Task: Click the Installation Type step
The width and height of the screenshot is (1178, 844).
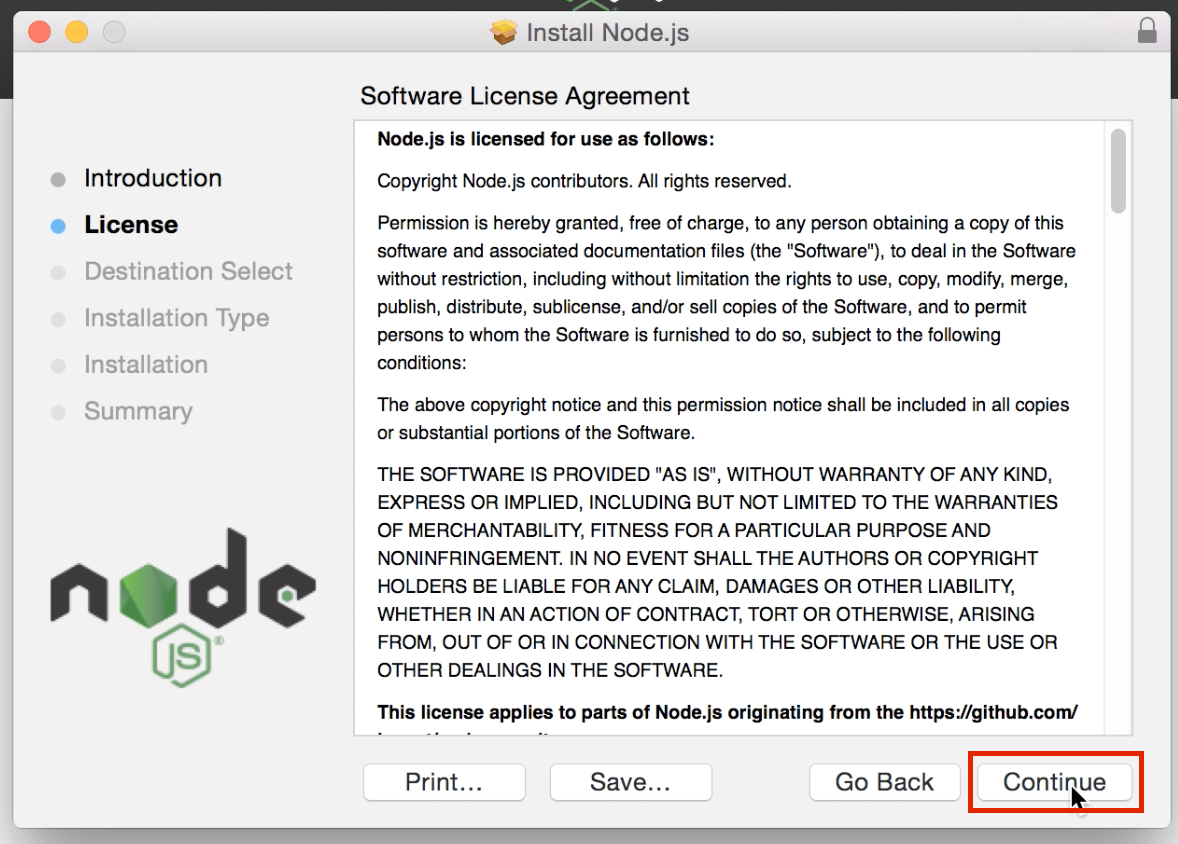Action: tap(176, 318)
